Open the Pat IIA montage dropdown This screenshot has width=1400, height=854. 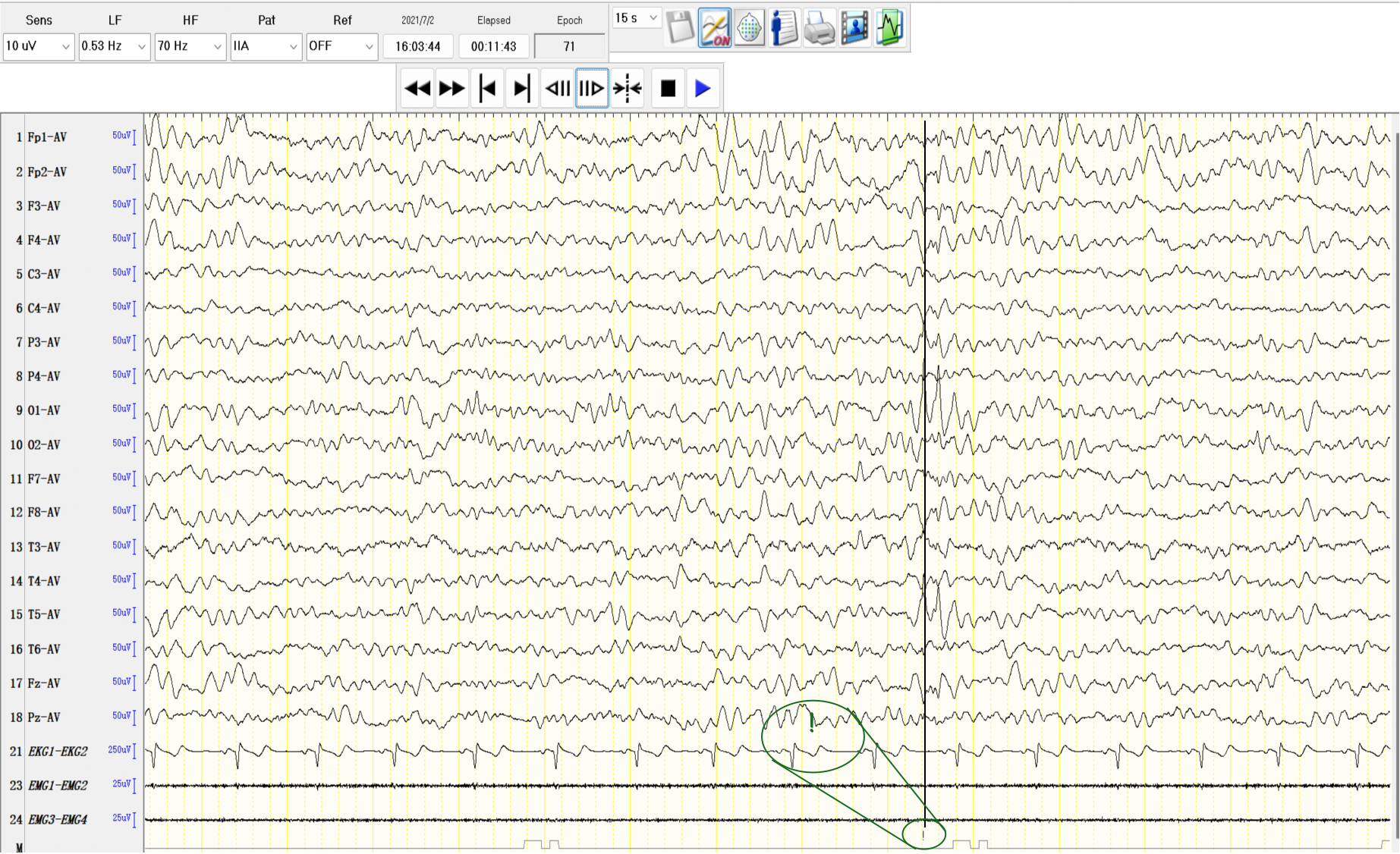click(266, 46)
